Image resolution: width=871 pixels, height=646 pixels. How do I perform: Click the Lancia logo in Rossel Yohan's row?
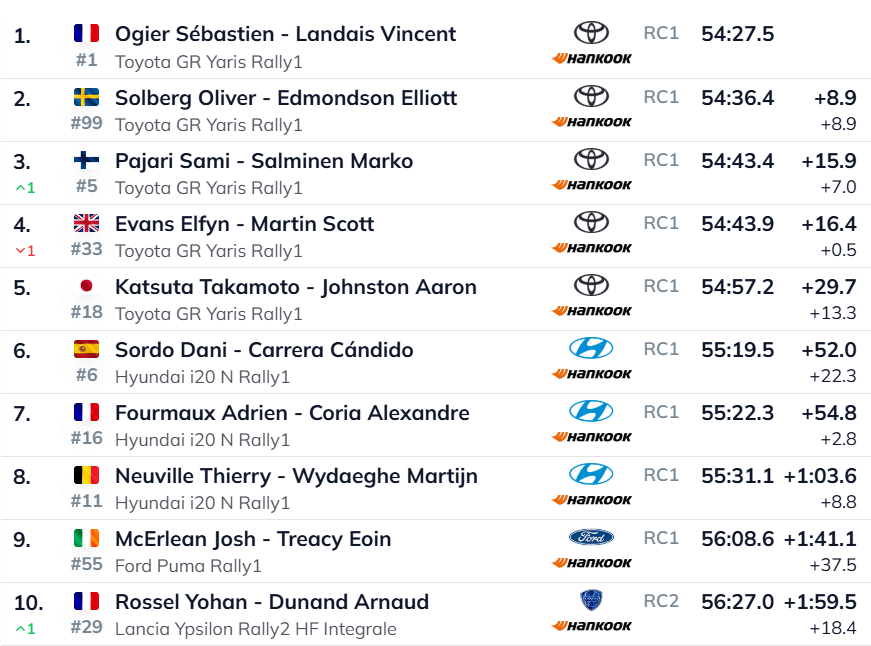tap(591, 600)
